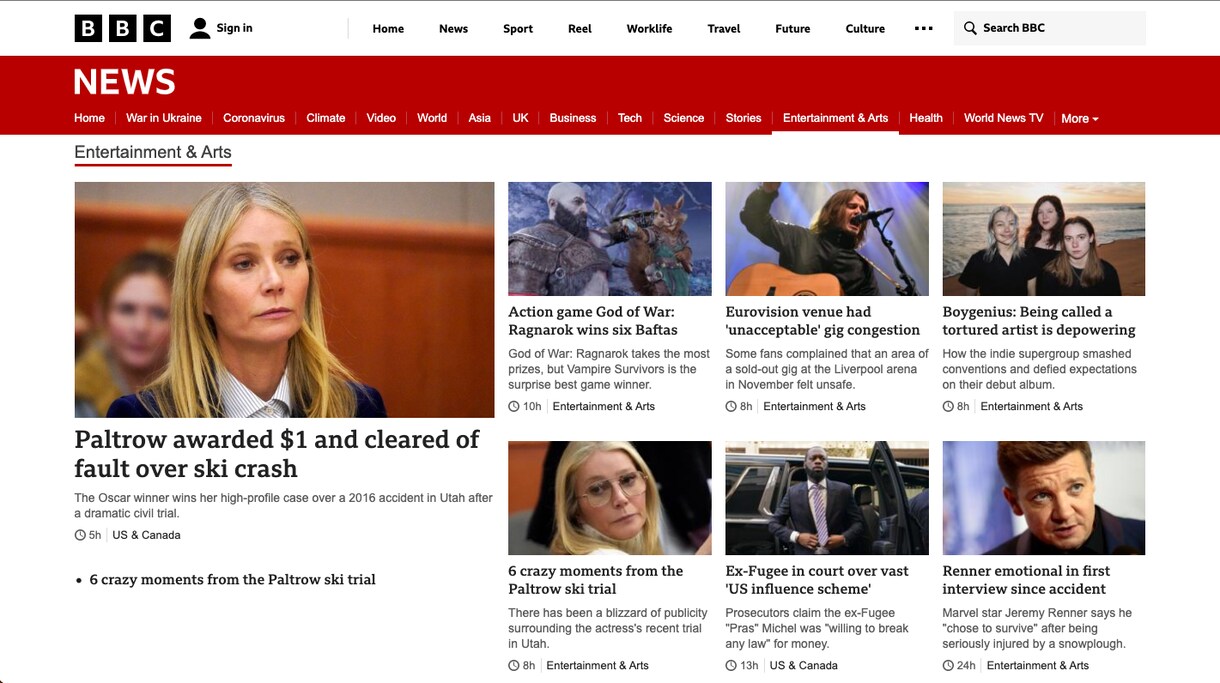
Task: Select Climate section
Action: pyautogui.click(x=326, y=118)
